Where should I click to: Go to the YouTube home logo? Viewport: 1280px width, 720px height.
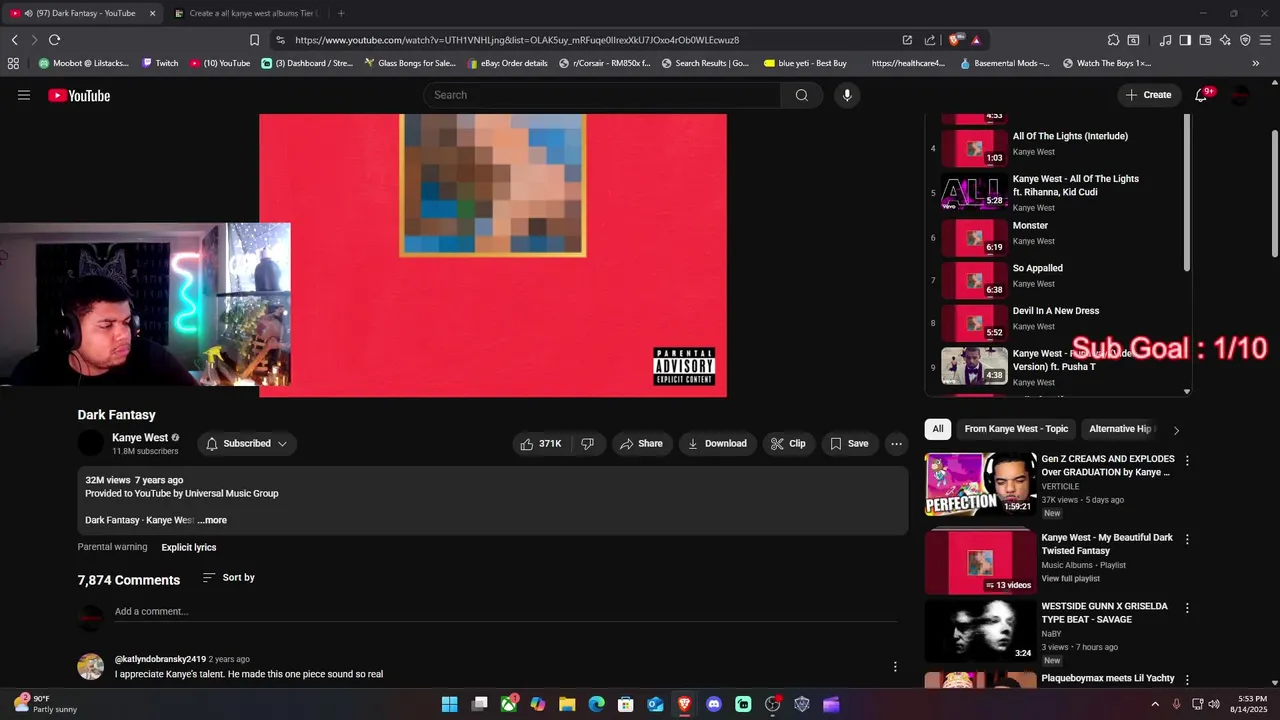(79, 96)
